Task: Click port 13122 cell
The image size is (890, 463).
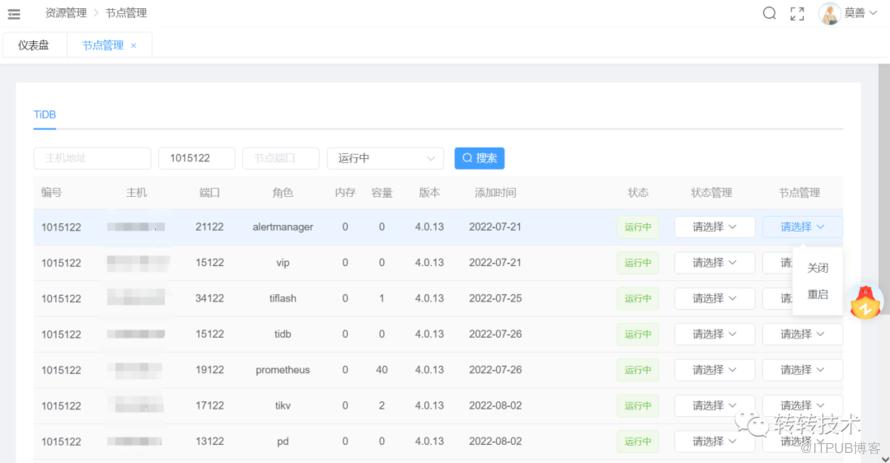Action: [209, 441]
